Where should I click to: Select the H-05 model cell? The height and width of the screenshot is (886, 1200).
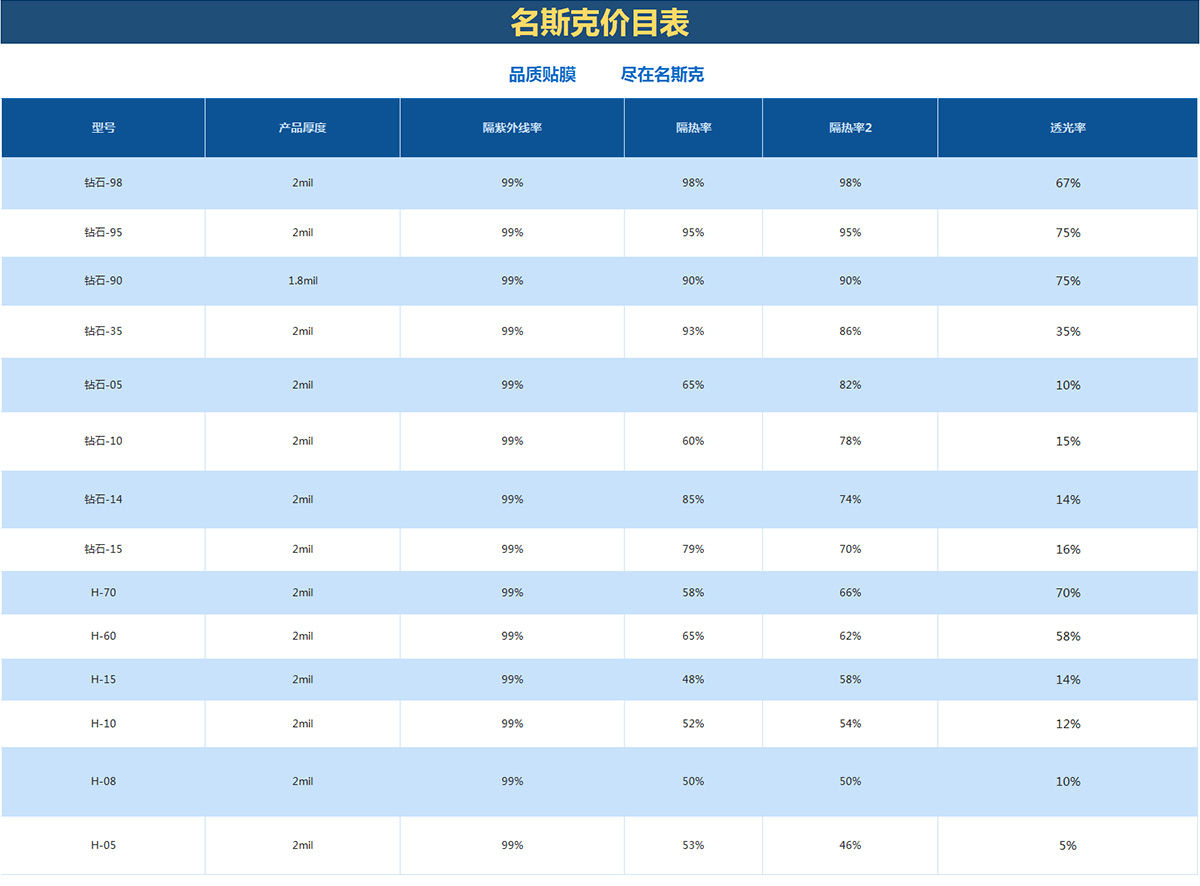(103, 845)
